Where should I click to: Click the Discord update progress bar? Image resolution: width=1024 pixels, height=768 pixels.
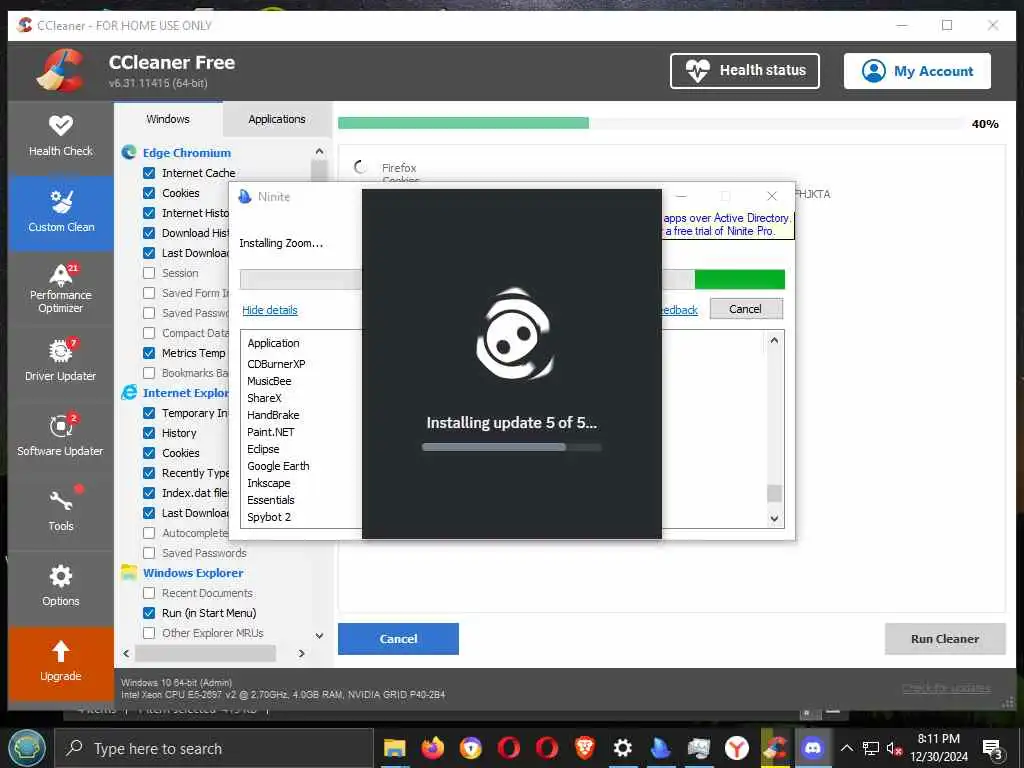(511, 447)
